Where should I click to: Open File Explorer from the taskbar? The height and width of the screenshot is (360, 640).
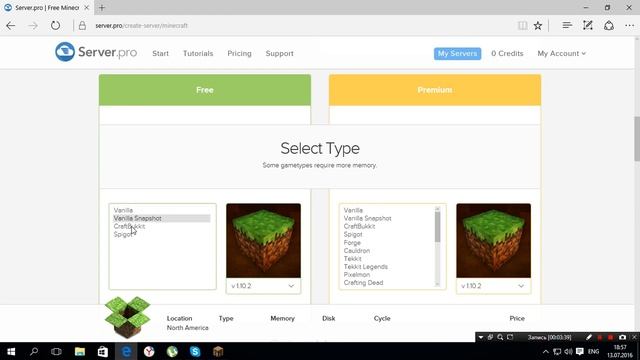point(80,351)
